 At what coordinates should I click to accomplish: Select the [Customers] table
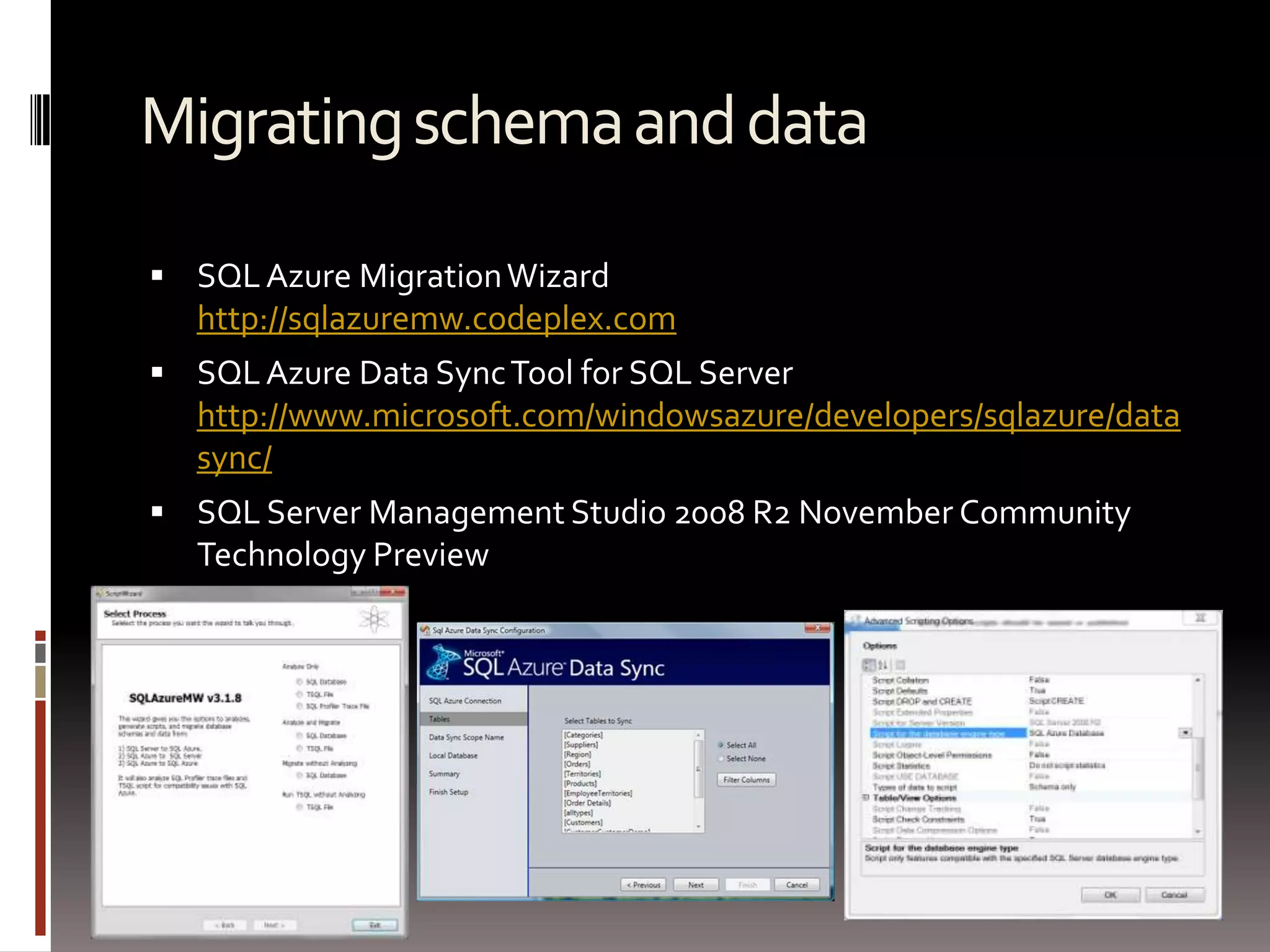[x=583, y=822]
